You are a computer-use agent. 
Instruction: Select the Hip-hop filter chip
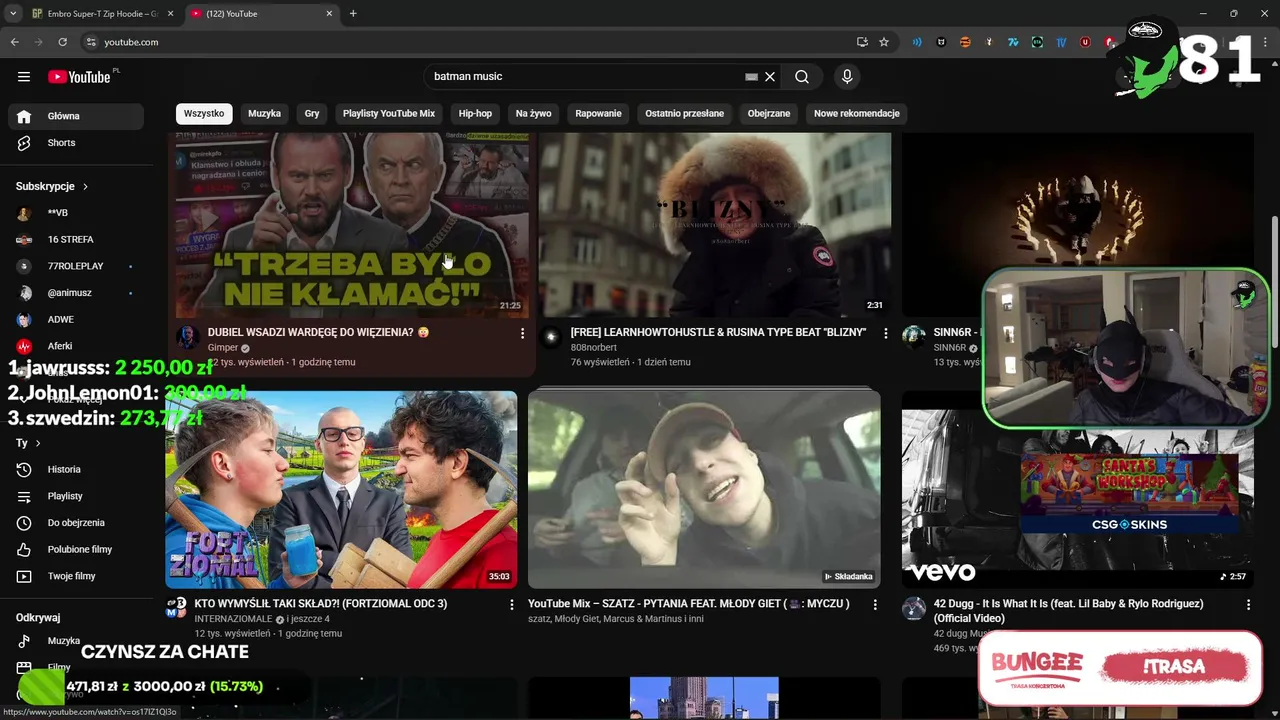pos(475,114)
